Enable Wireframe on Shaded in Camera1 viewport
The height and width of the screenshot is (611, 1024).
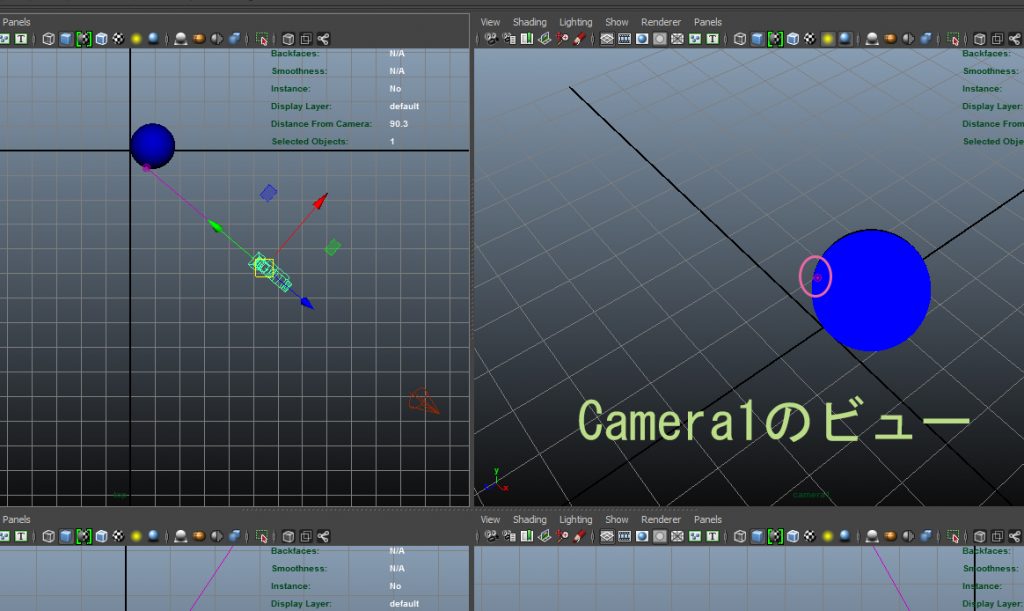coord(793,39)
